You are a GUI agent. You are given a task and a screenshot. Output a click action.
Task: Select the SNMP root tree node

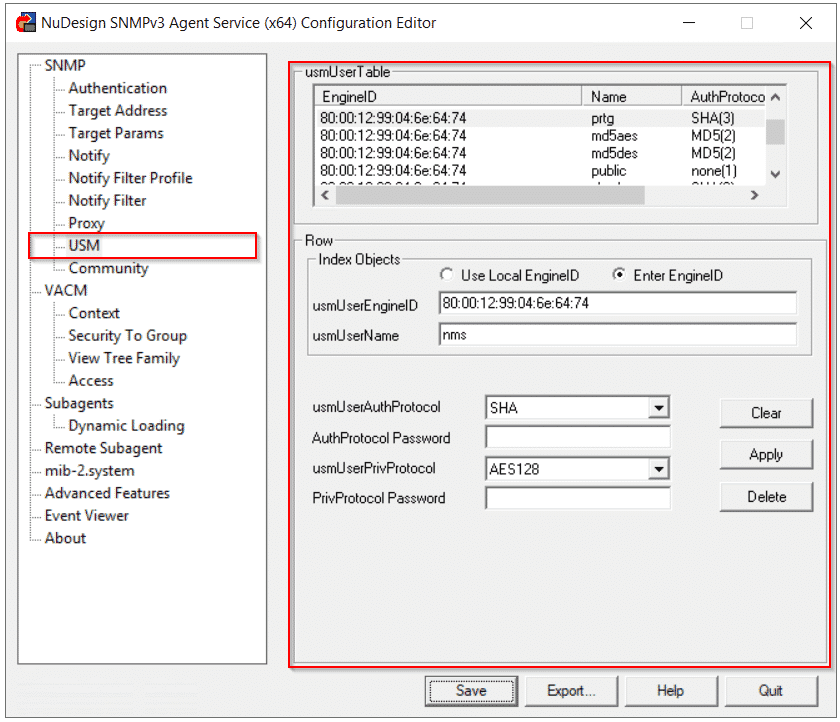pos(65,65)
